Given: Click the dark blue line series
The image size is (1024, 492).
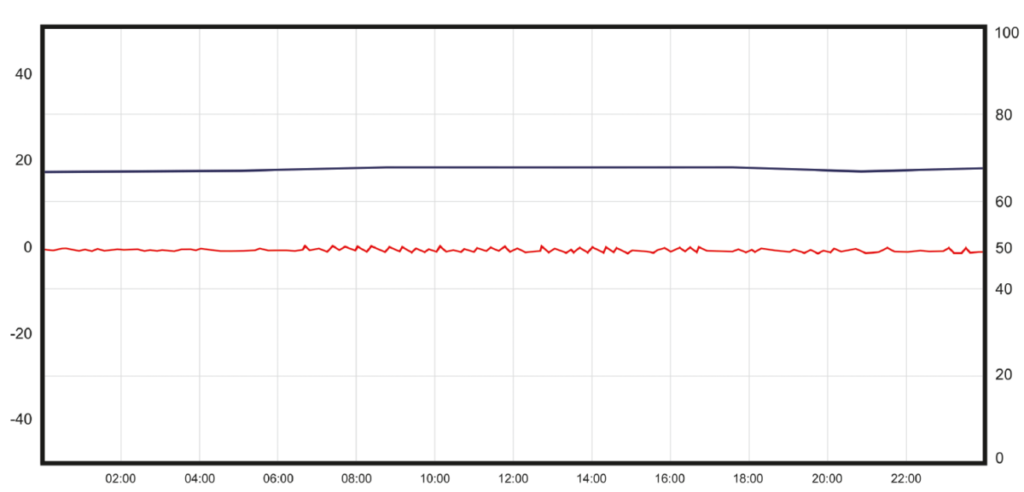Looking at the screenshot, I should (x=513, y=167).
